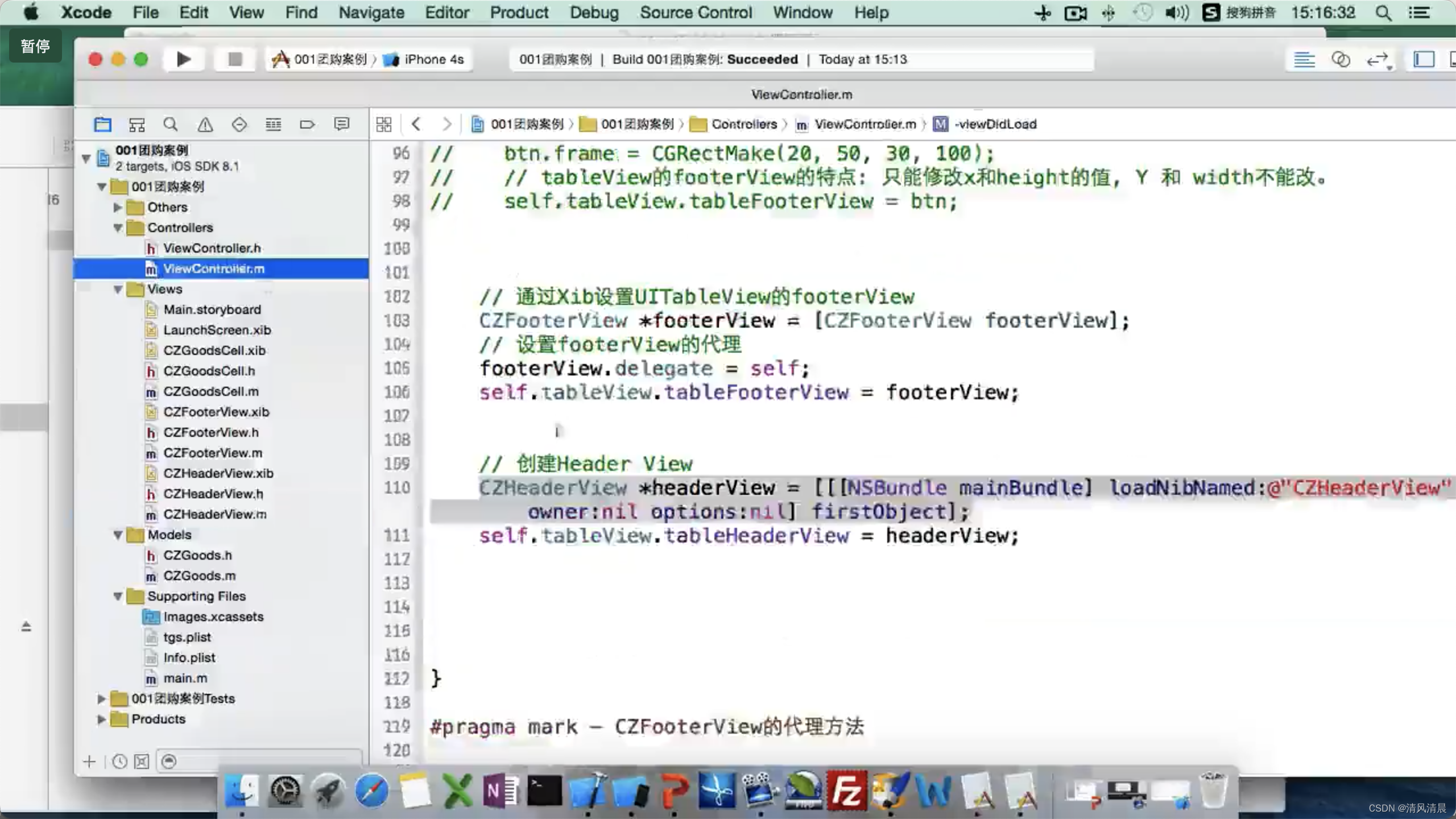Toggle the Navigator panel visibility
The height and width of the screenshot is (819, 1456).
click(x=1424, y=59)
